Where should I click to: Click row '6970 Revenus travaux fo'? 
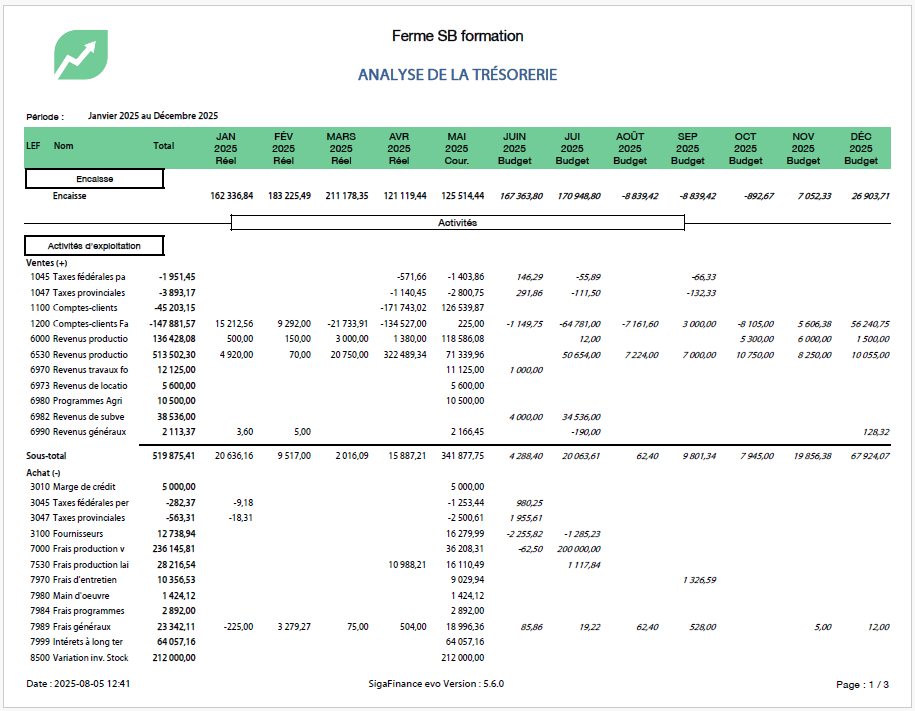tap(458, 370)
